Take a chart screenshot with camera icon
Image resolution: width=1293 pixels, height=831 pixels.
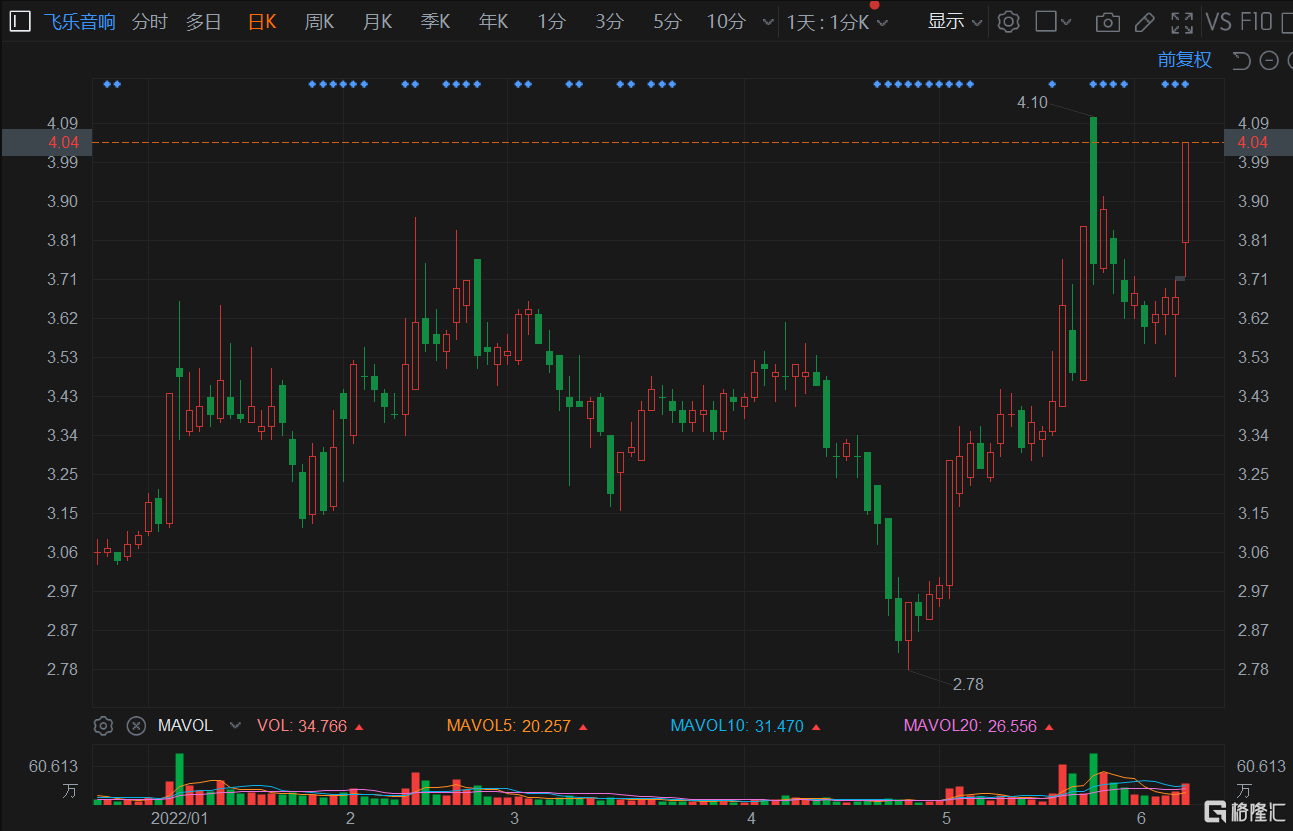click(1107, 22)
